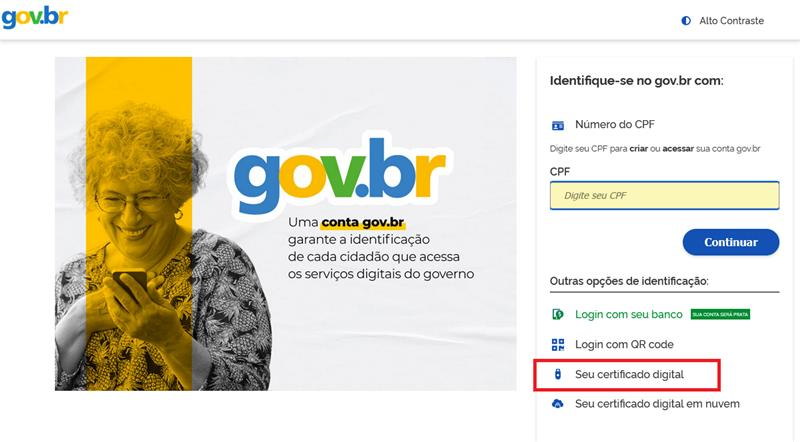Toggle Alto Contraste mode
800x442 pixels.
pyautogui.click(x=723, y=21)
